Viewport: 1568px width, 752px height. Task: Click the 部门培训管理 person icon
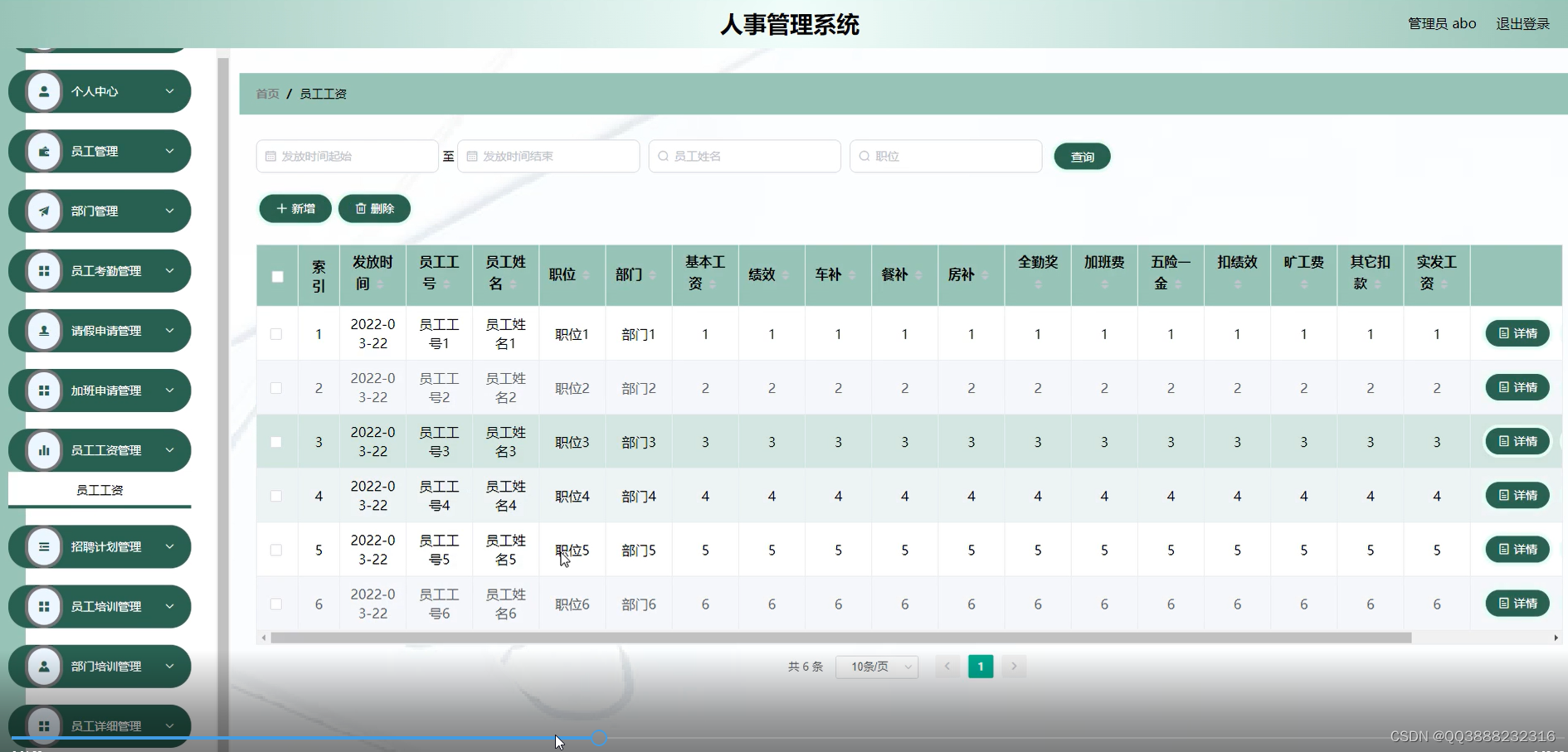click(x=44, y=666)
